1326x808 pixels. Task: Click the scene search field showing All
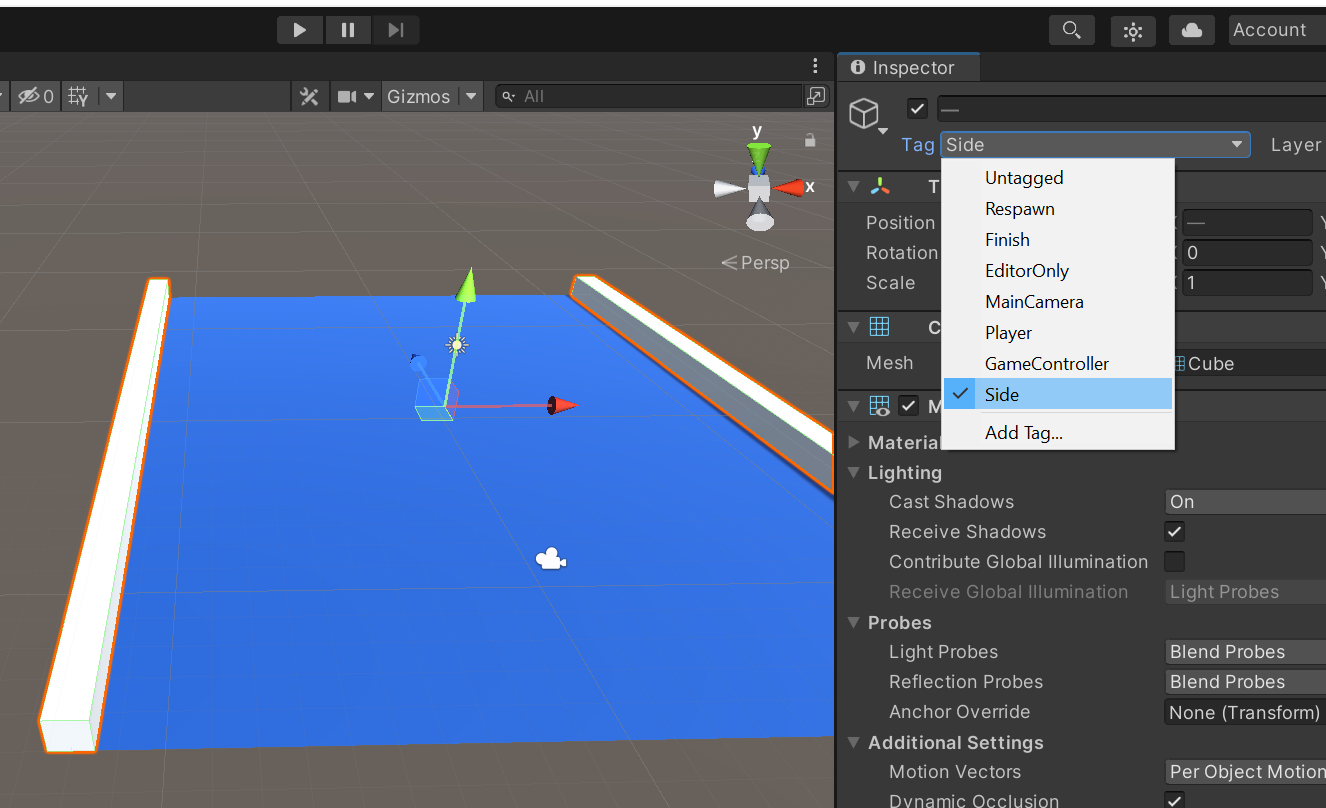coord(650,97)
